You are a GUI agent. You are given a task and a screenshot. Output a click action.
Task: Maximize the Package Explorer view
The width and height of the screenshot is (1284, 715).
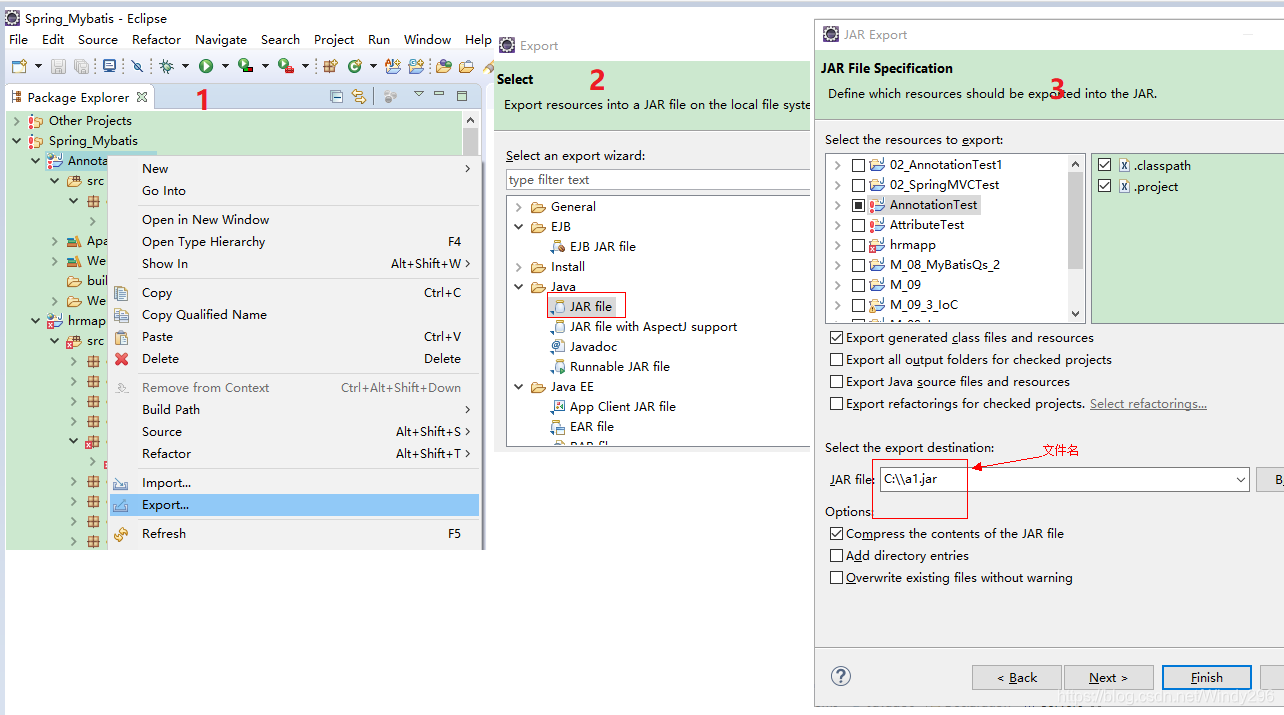pos(462,96)
